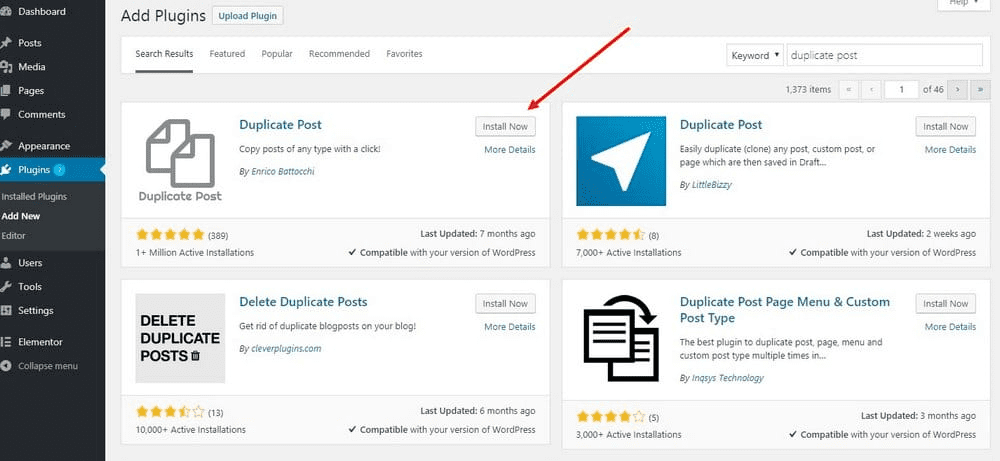This screenshot has width=1000, height=461.
Task: Click the Upload Plugin button
Action: (x=247, y=15)
